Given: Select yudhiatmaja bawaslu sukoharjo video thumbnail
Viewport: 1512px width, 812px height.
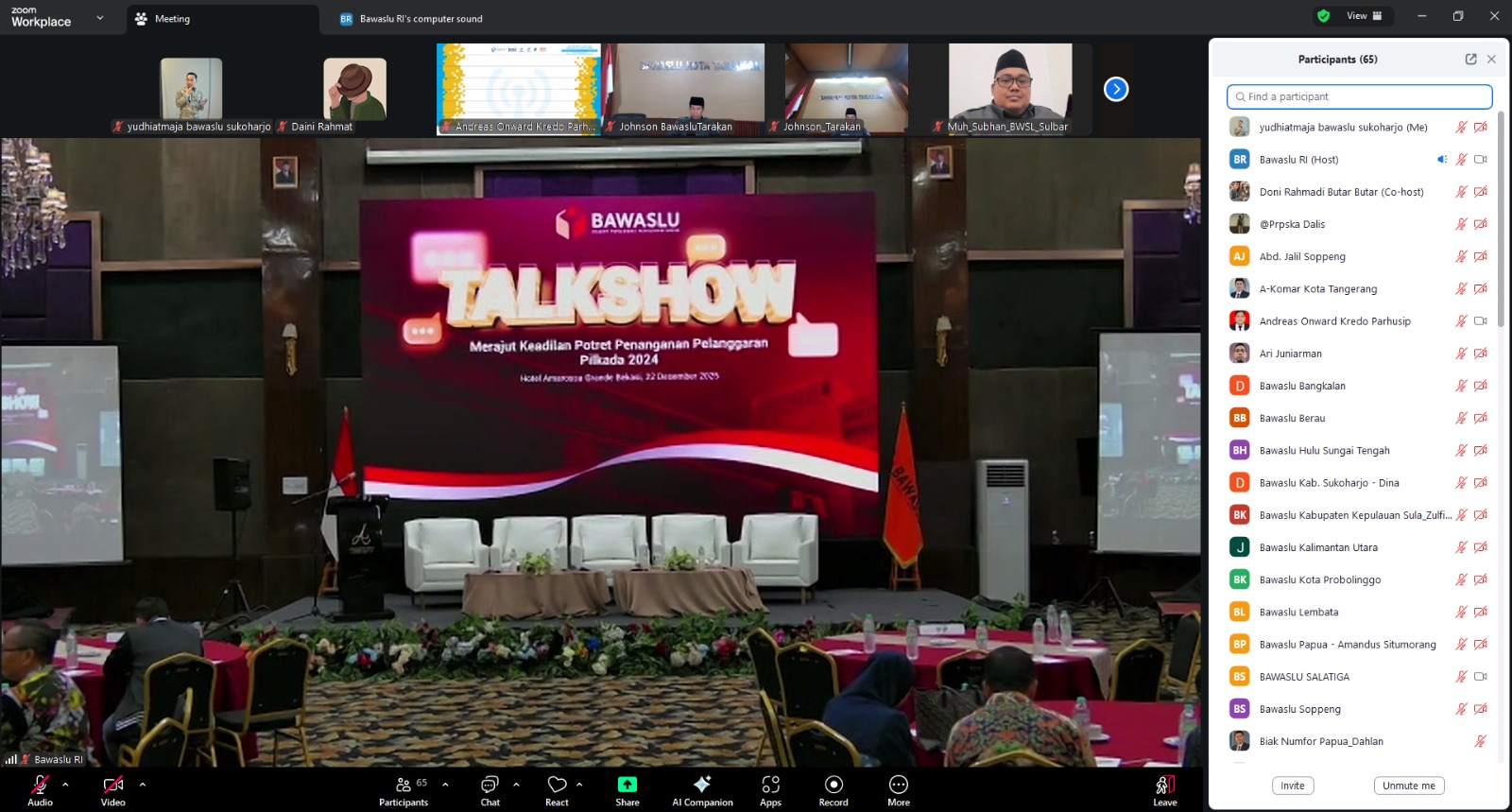Looking at the screenshot, I should pyautogui.click(x=192, y=89).
